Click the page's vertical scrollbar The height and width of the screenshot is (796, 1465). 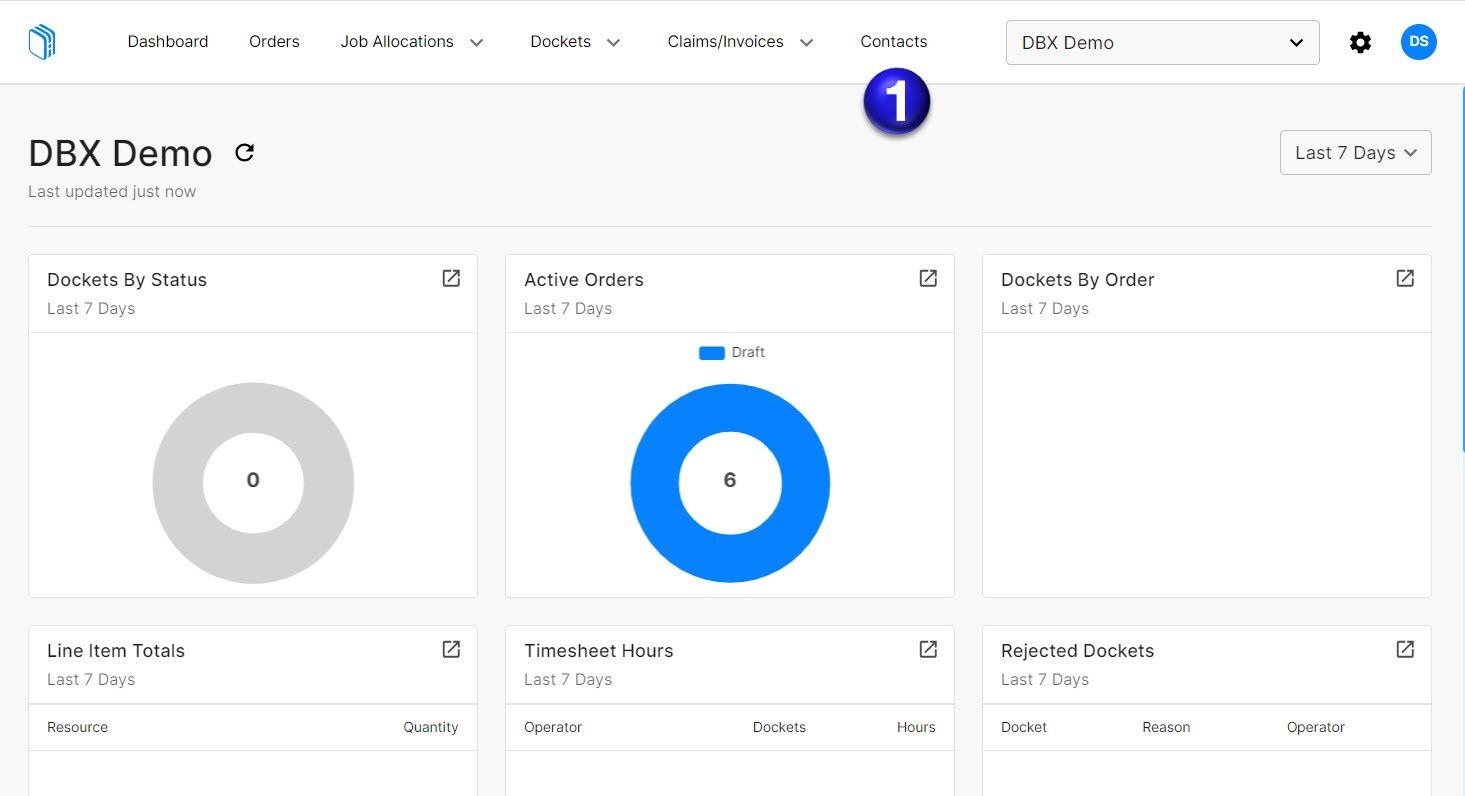click(x=1461, y=270)
